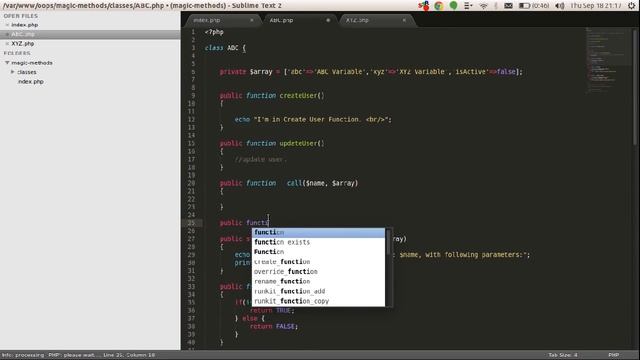Close the XYZ.php editor tab
The height and width of the screenshot is (360, 640).
[x=404, y=20]
